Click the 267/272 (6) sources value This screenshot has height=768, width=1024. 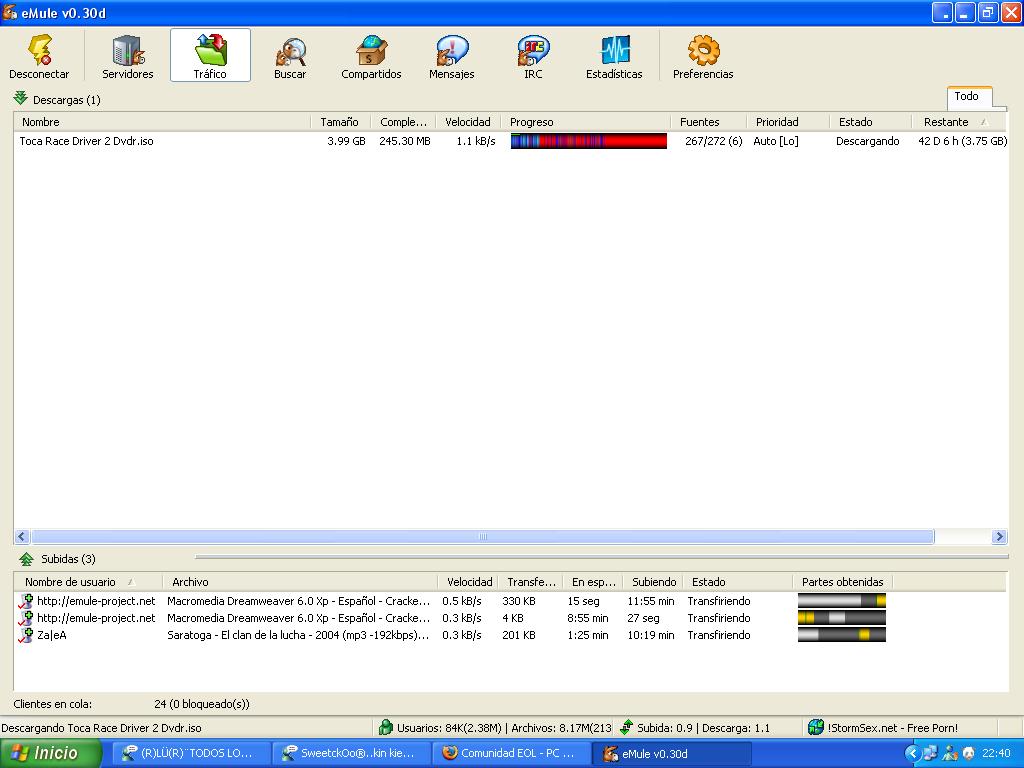[713, 141]
